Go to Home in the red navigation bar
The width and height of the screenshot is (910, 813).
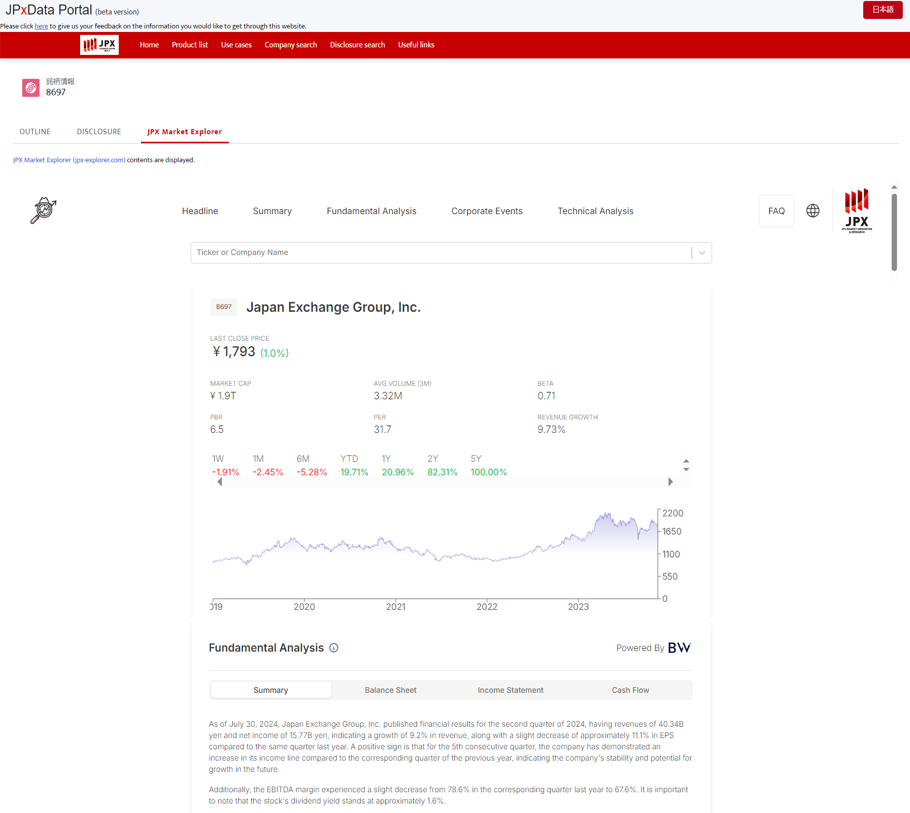pos(149,45)
